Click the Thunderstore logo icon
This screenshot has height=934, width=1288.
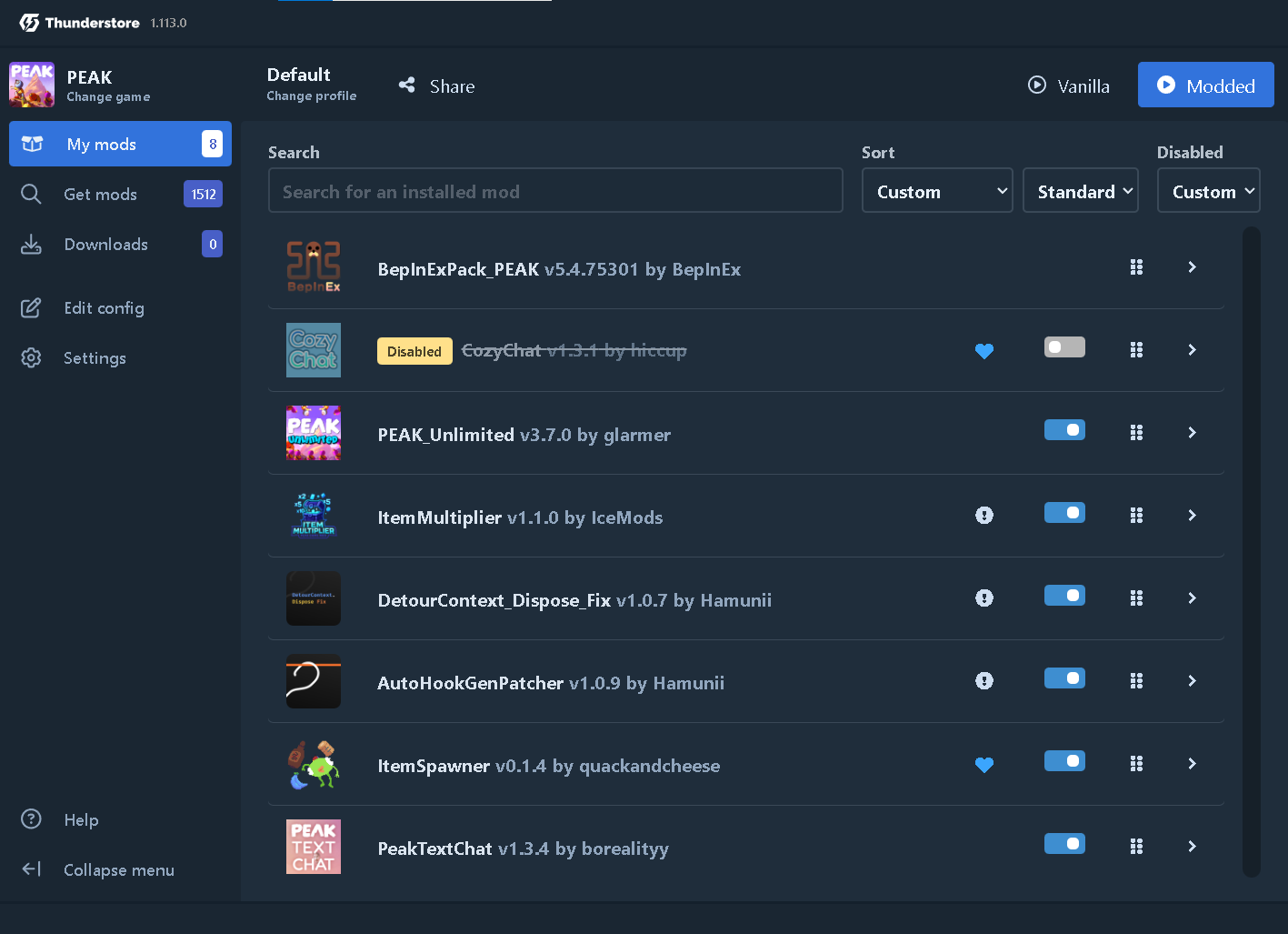pos(29,23)
